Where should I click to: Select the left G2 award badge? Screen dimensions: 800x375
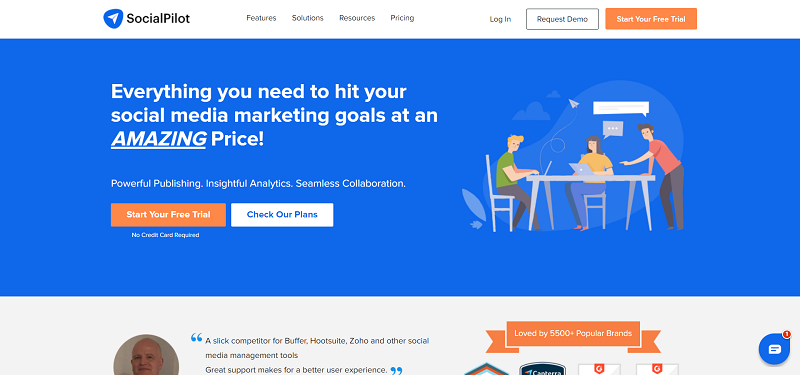pyautogui.click(x=599, y=369)
